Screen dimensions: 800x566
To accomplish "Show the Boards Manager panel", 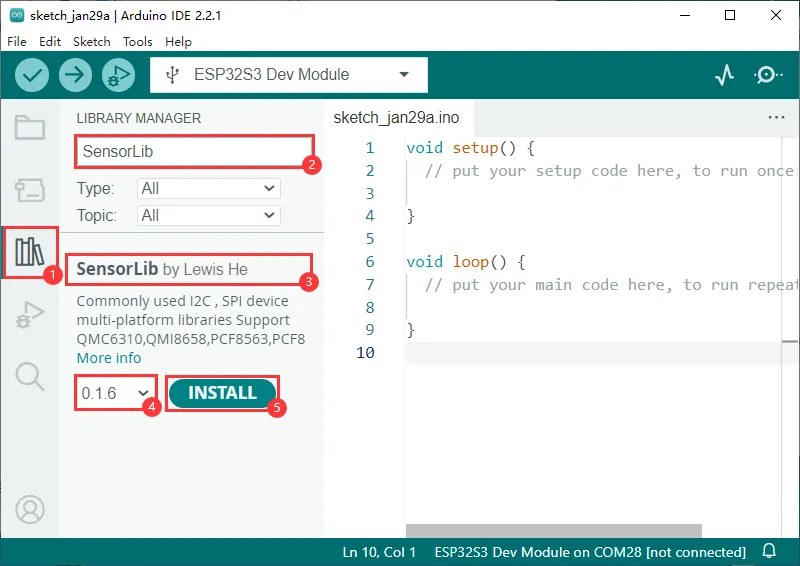I will click(x=30, y=189).
